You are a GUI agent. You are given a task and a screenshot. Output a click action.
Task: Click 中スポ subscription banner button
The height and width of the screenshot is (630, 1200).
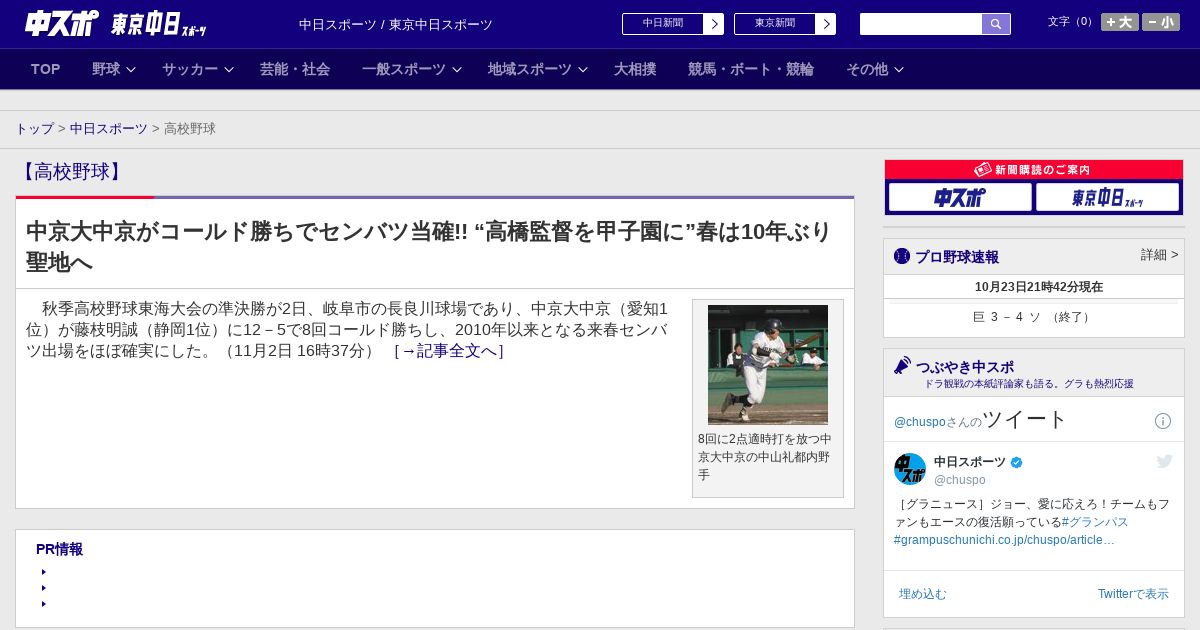960,197
